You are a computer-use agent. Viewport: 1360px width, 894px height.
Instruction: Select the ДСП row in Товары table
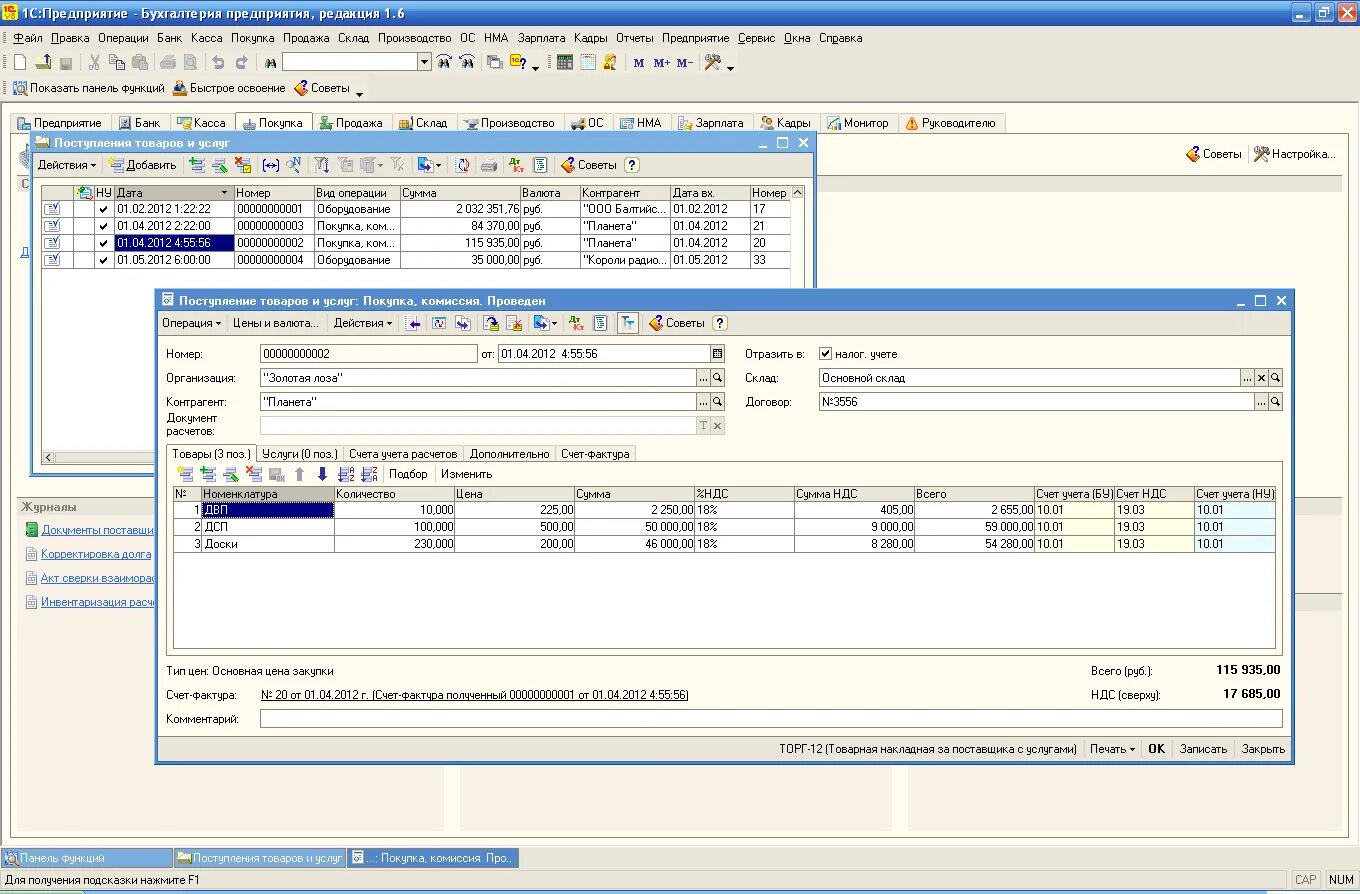pos(724,527)
